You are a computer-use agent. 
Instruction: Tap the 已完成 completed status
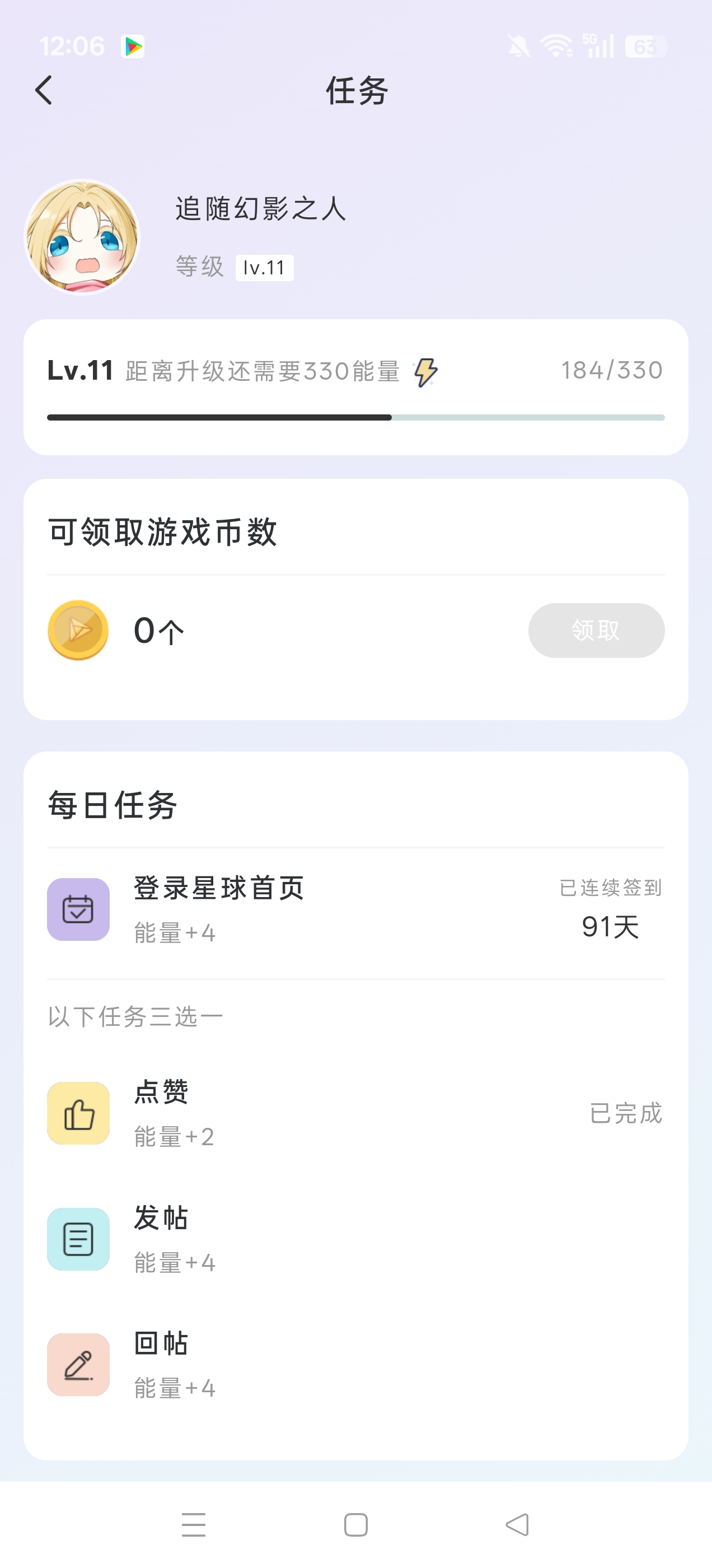(x=626, y=1113)
